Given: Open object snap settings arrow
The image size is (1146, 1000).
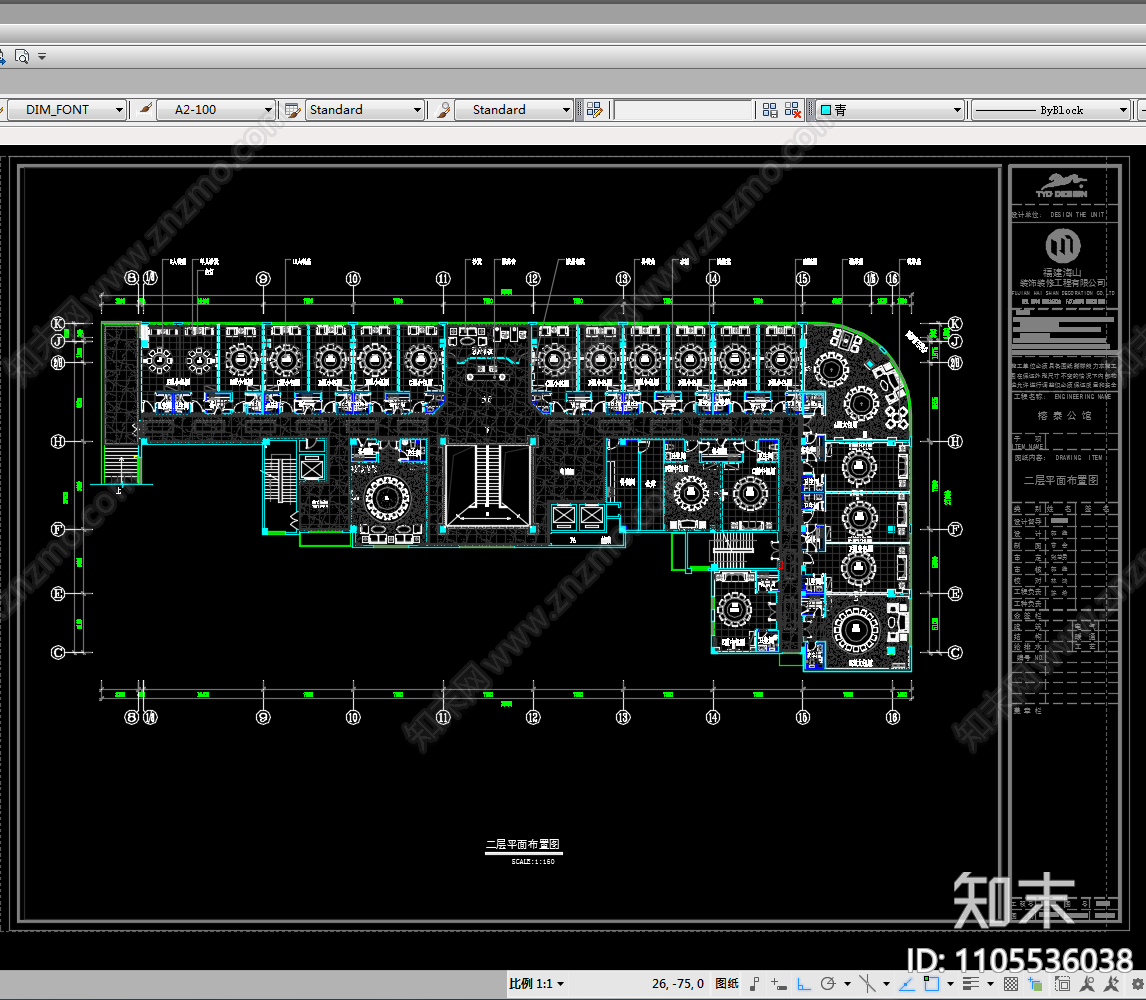Looking at the screenshot, I should tap(950, 984).
